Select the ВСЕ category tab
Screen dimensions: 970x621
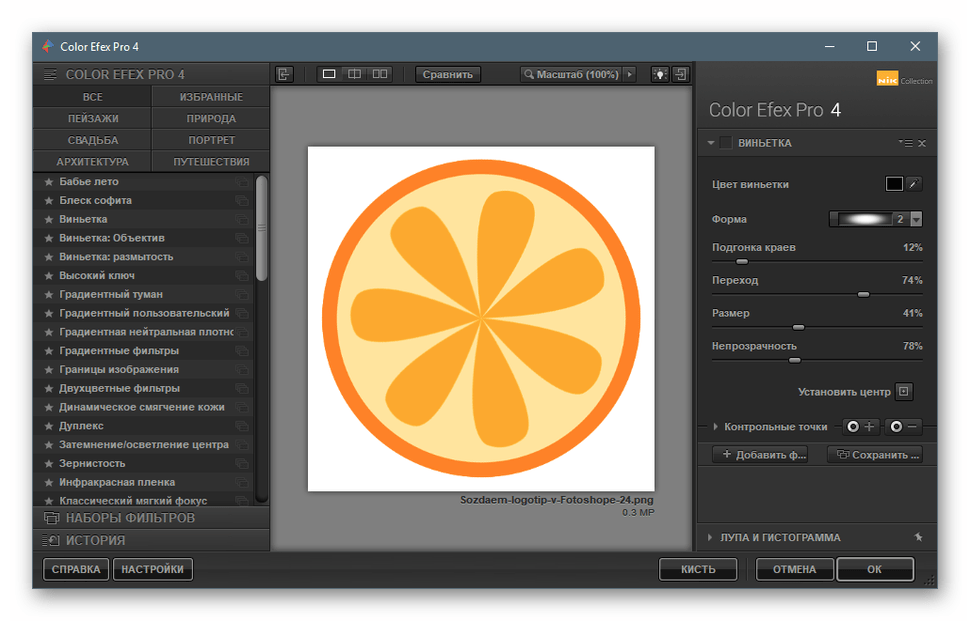click(92, 96)
